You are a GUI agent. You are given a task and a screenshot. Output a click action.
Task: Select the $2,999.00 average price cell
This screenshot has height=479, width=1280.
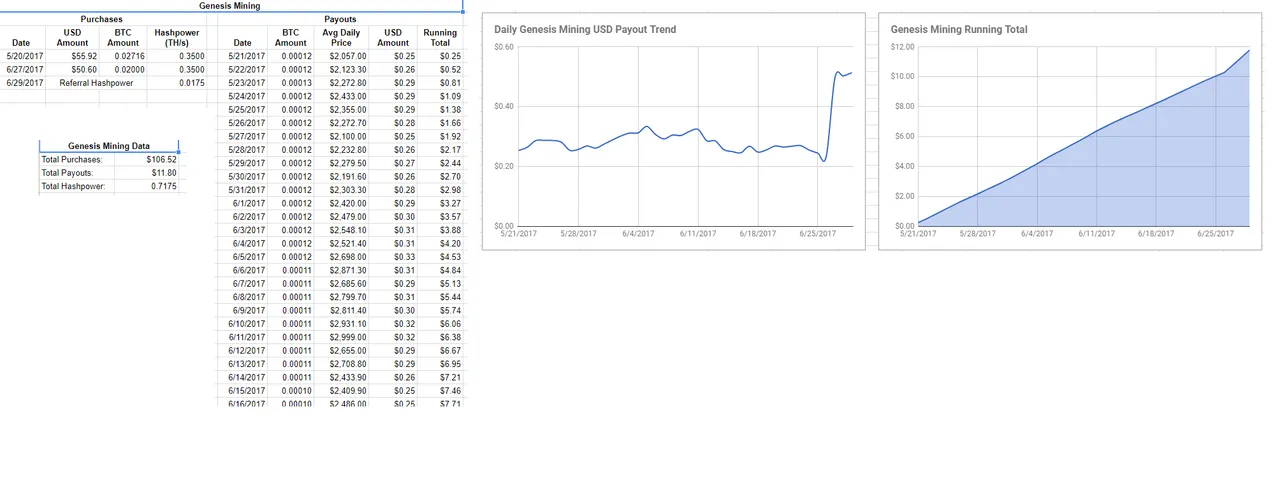click(x=342, y=337)
